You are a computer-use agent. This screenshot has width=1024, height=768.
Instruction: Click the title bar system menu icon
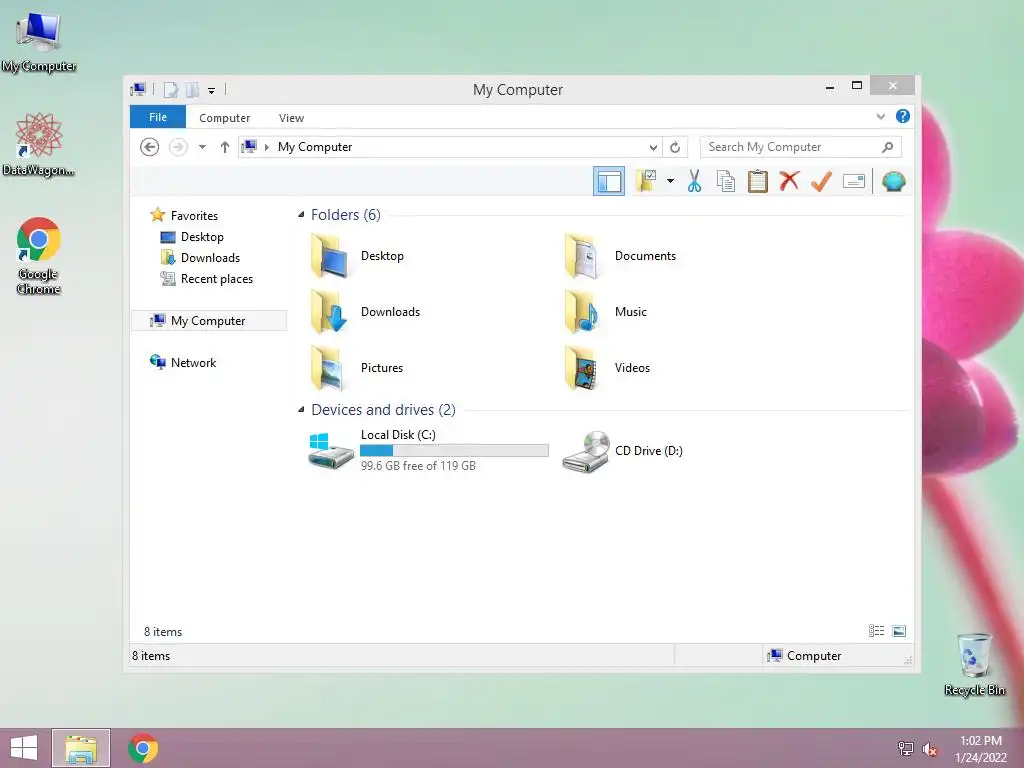coord(138,89)
